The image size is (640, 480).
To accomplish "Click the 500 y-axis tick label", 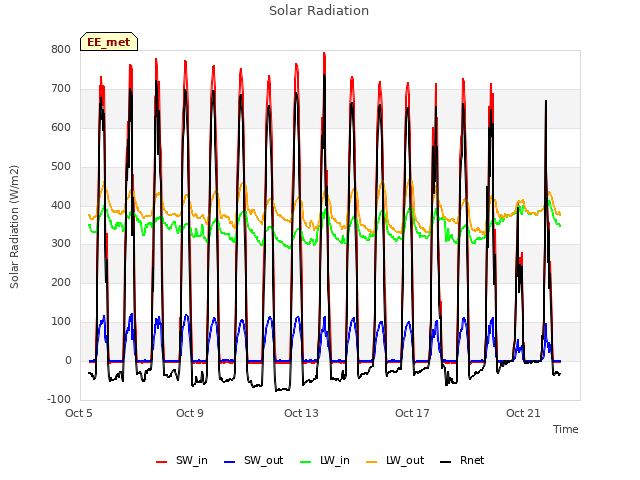I will (x=61, y=166).
